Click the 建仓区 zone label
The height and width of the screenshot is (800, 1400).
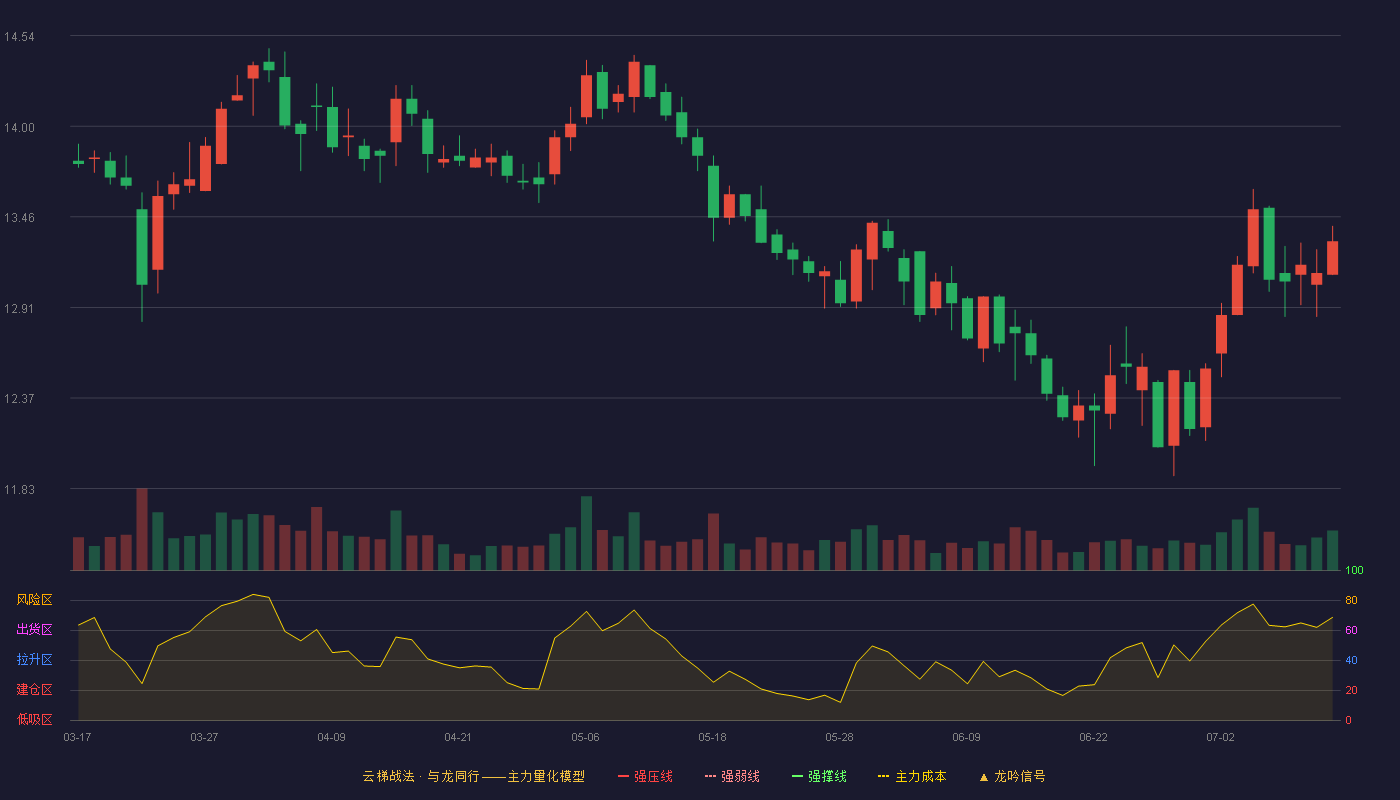(x=34, y=690)
